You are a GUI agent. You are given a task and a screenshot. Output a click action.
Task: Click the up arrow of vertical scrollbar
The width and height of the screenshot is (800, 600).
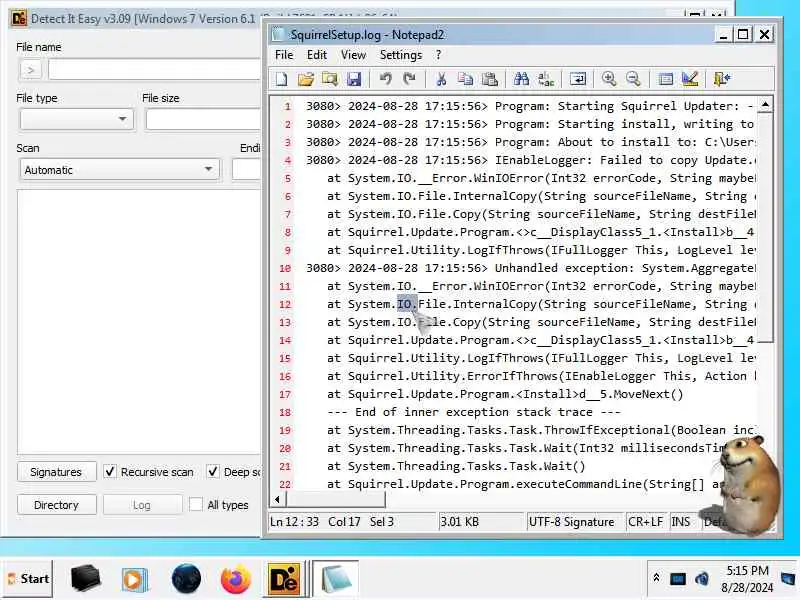765,105
